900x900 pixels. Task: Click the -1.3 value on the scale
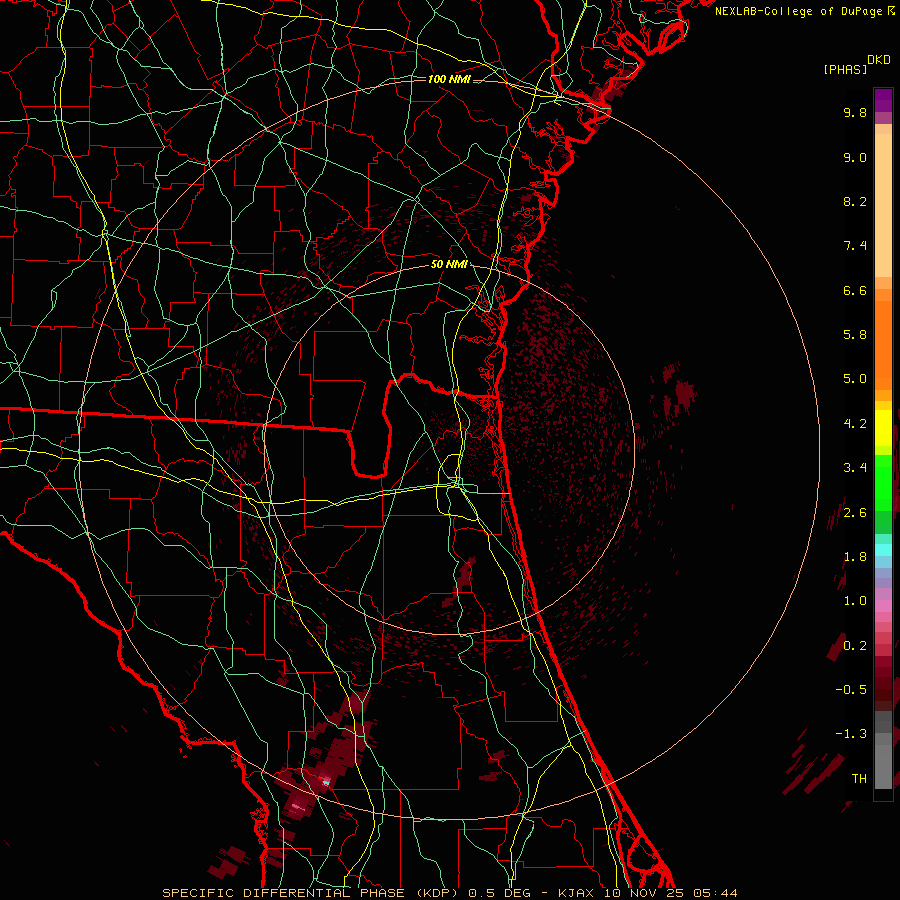pyautogui.click(x=851, y=734)
